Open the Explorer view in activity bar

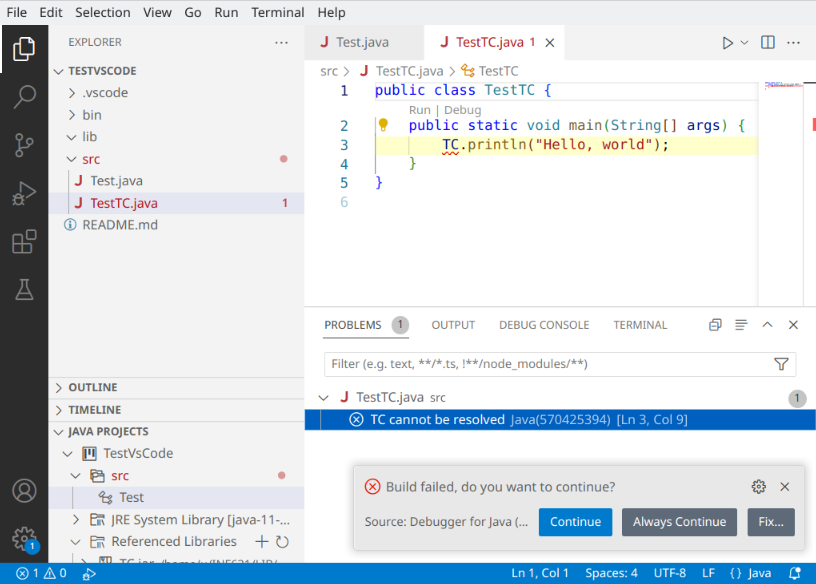point(24,49)
